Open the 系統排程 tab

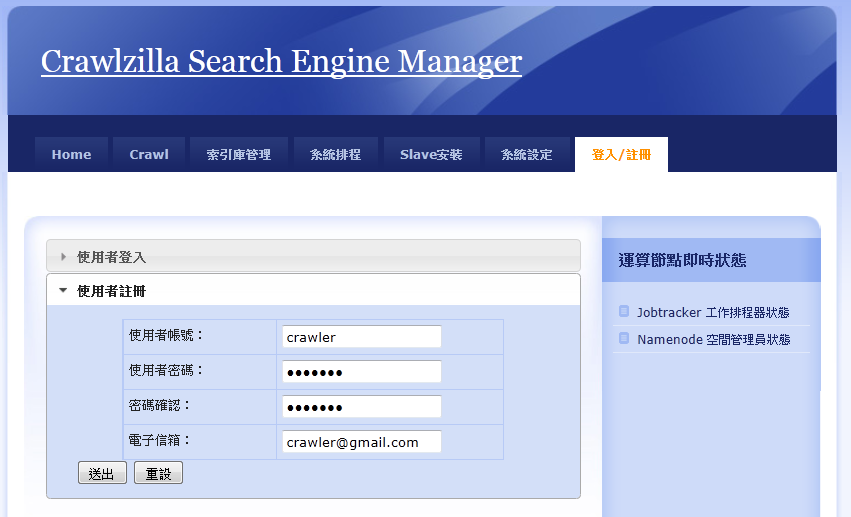pyautogui.click(x=335, y=155)
